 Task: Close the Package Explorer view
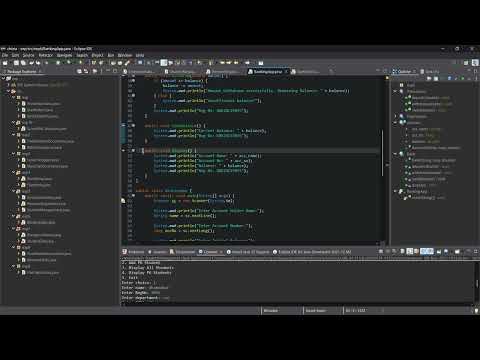click(x=40, y=71)
